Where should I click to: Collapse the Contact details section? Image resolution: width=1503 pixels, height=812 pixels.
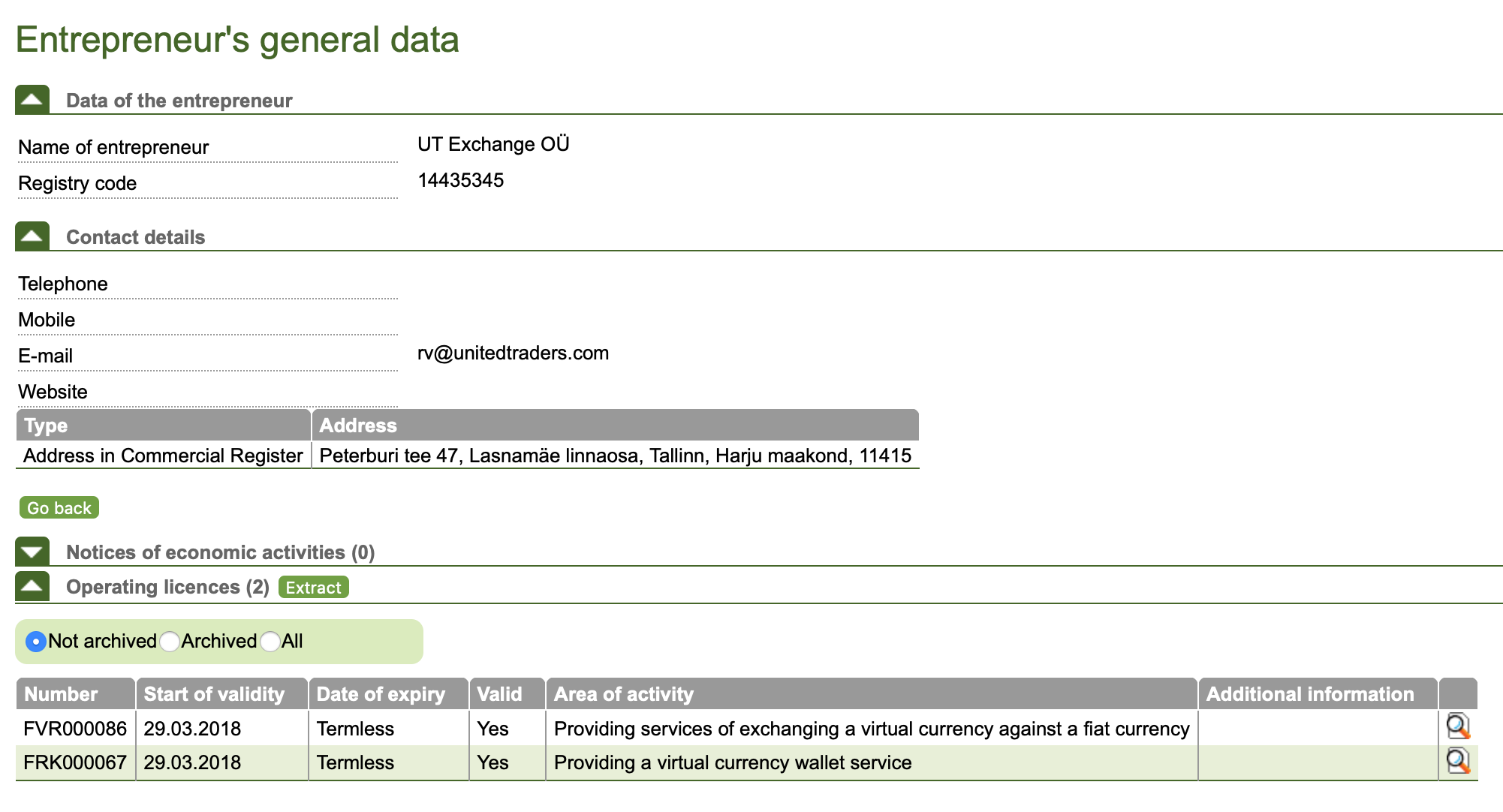pyautogui.click(x=32, y=236)
